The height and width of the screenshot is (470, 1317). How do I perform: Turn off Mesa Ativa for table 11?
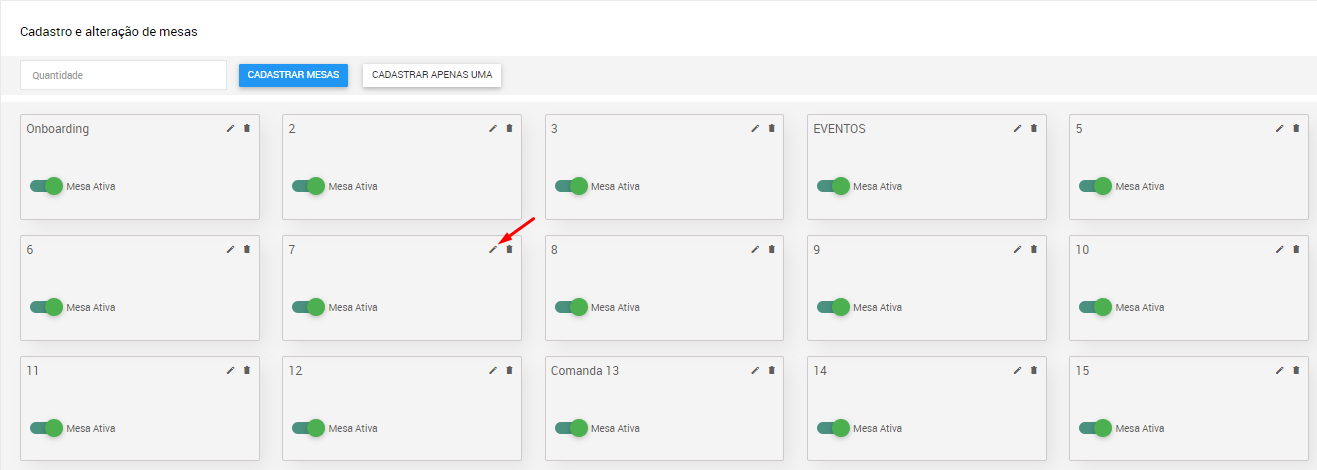pos(46,428)
